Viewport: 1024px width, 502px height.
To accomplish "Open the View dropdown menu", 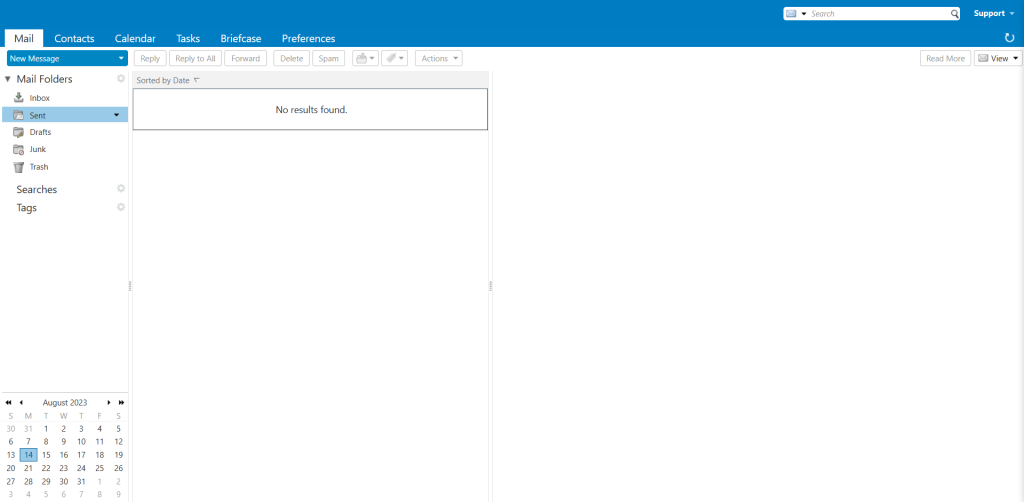I will tap(998, 59).
